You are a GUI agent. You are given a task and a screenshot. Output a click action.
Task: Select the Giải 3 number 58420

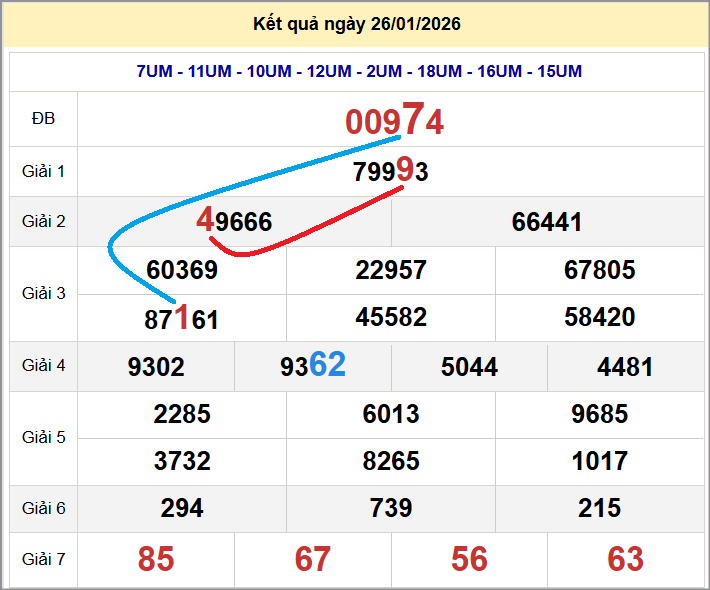coord(599,318)
